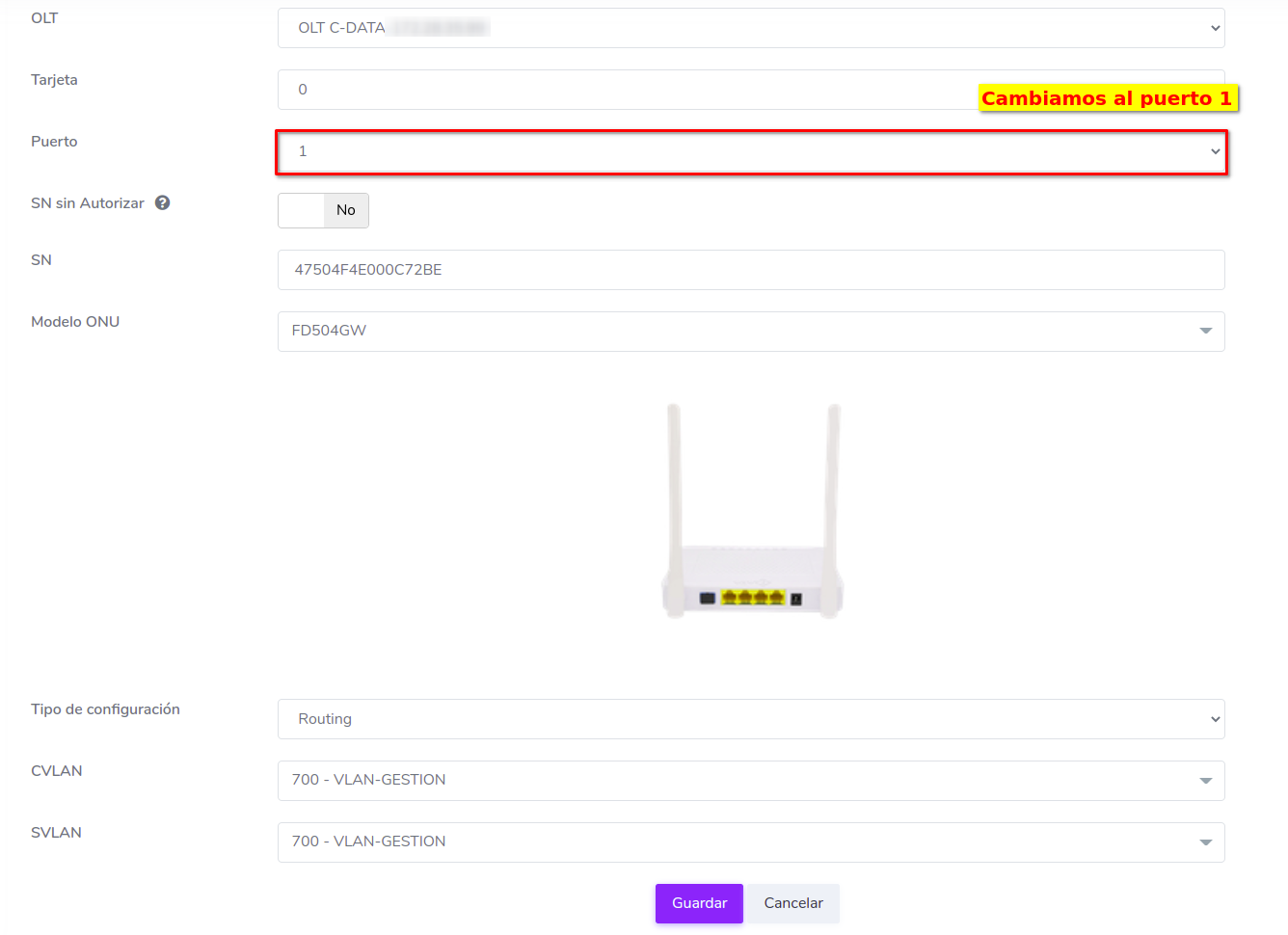Expand the SVLAN selector
1288x935 pixels.
pos(750,841)
